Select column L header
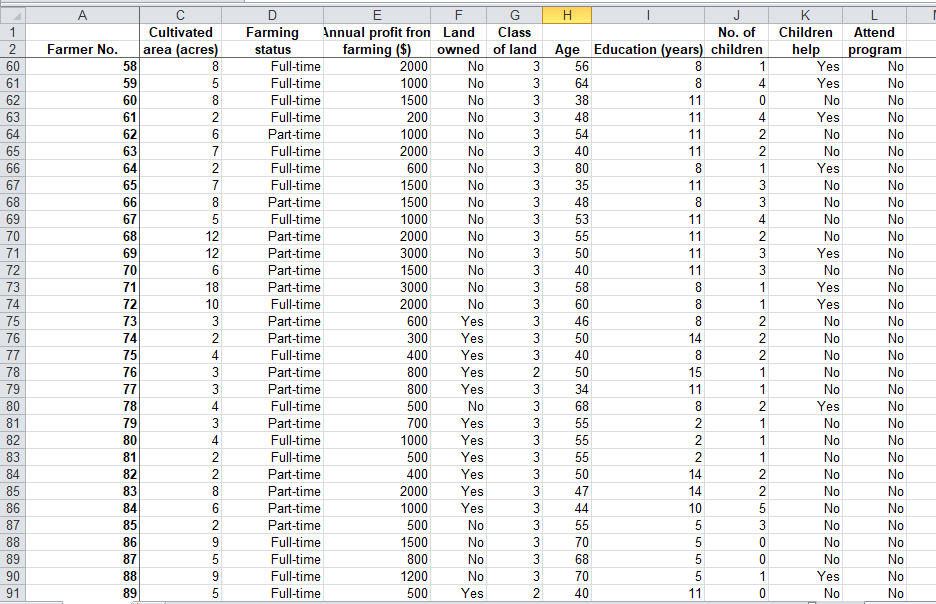Viewport: 936px width, 604px height. [873, 14]
